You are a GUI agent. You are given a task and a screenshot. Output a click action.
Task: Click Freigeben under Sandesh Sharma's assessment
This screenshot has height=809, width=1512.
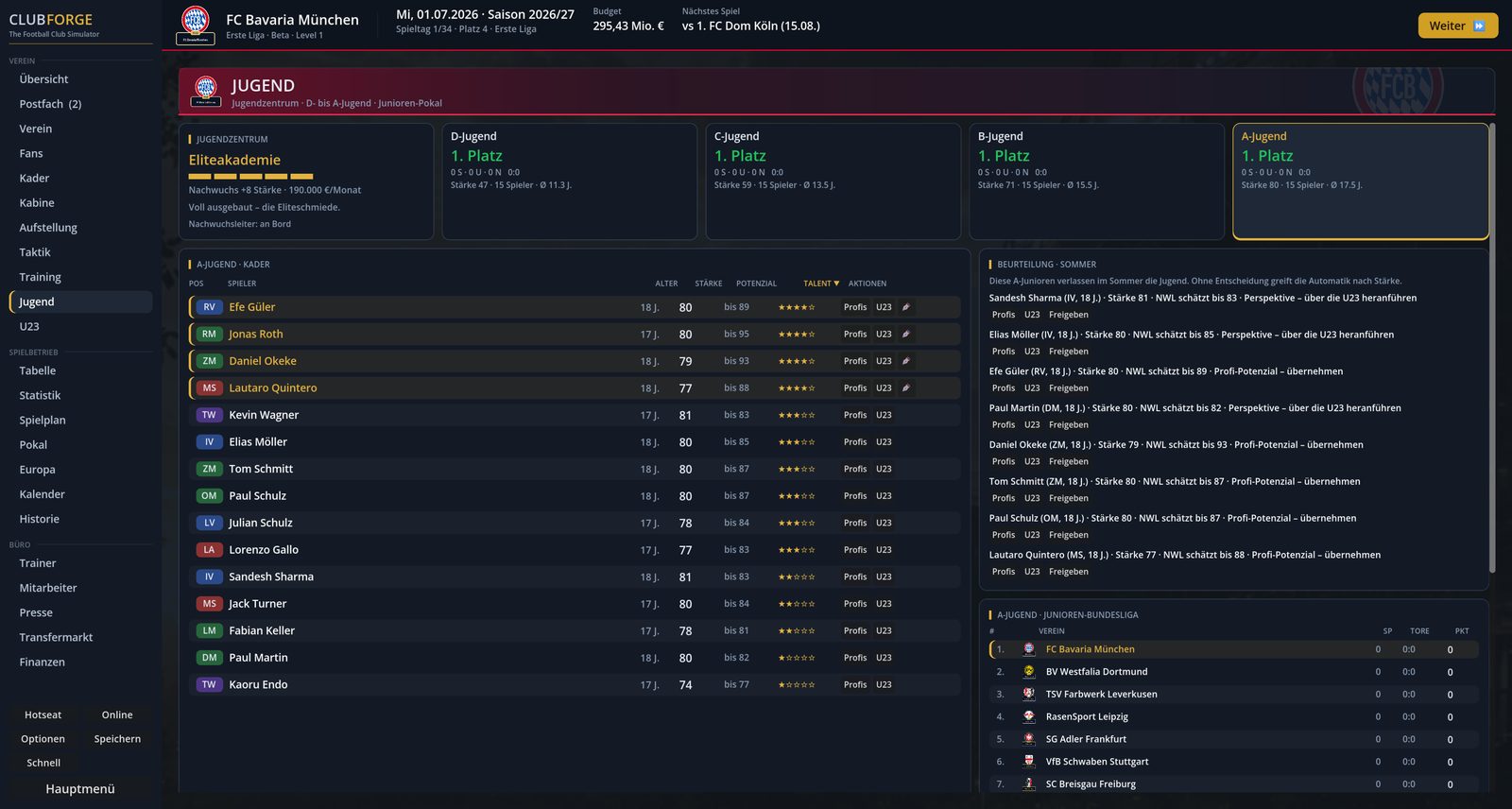pyautogui.click(x=1069, y=315)
